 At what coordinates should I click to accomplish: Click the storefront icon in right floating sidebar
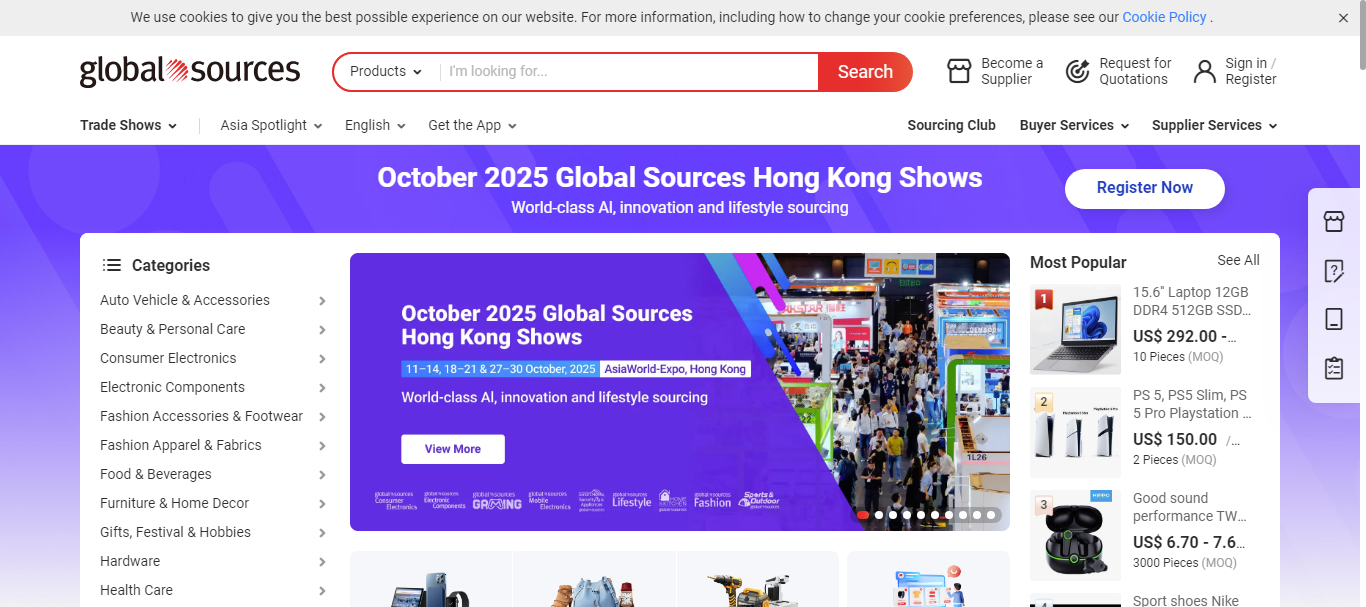point(1333,222)
